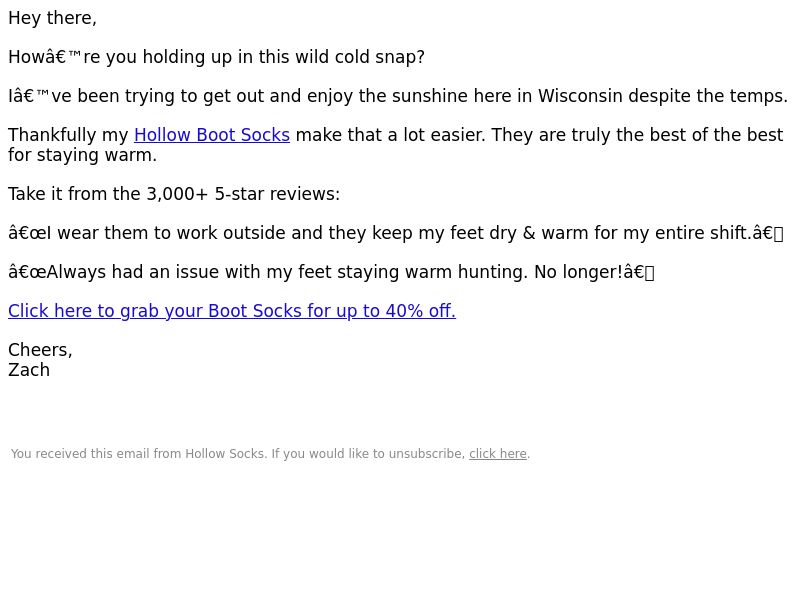Click the 'warm hunting' review quote
Image resolution: width=800 pixels, height=600 pixels.
click(x=331, y=272)
